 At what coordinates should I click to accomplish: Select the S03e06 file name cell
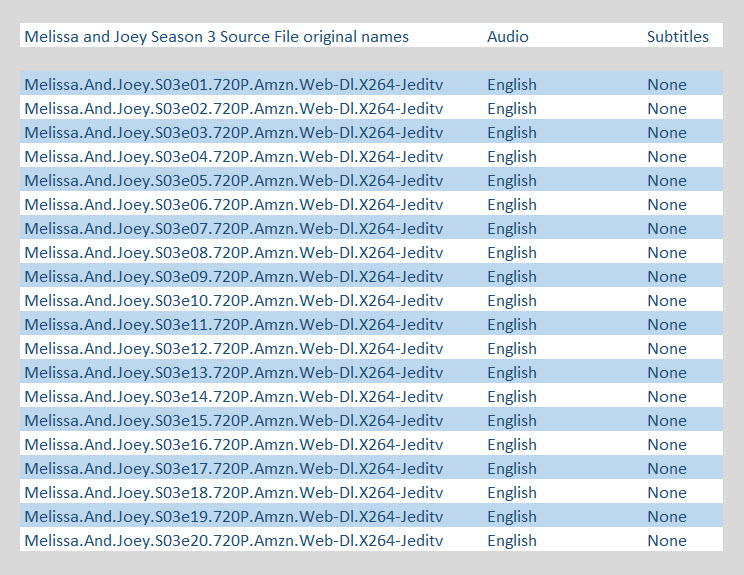point(234,205)
